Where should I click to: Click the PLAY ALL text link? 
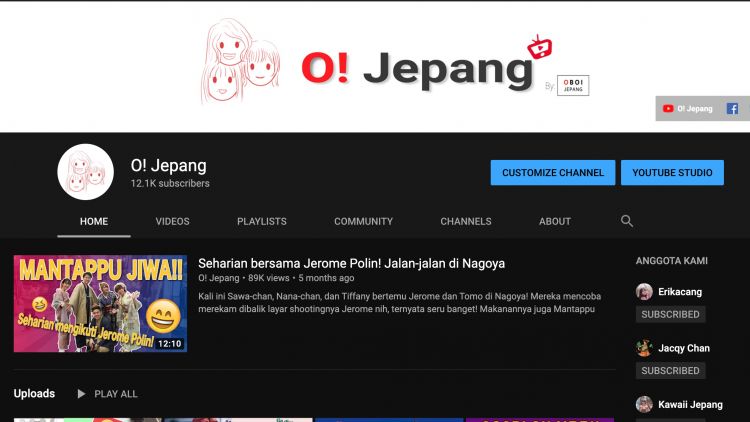(116, 394)
